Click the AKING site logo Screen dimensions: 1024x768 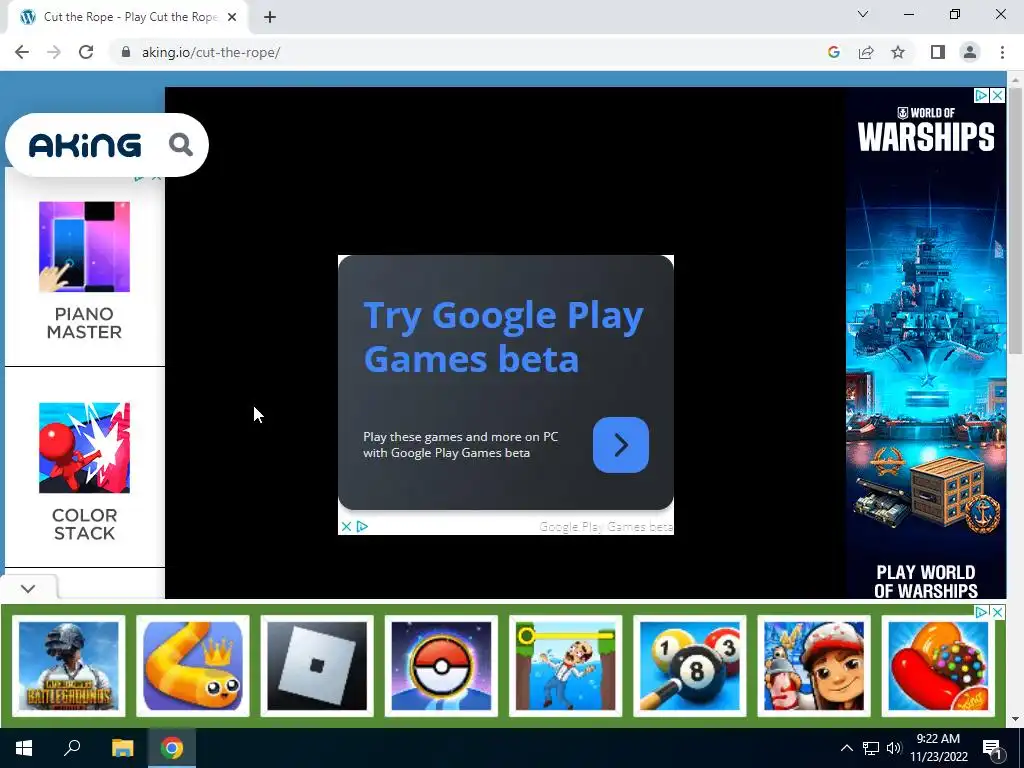85,145
